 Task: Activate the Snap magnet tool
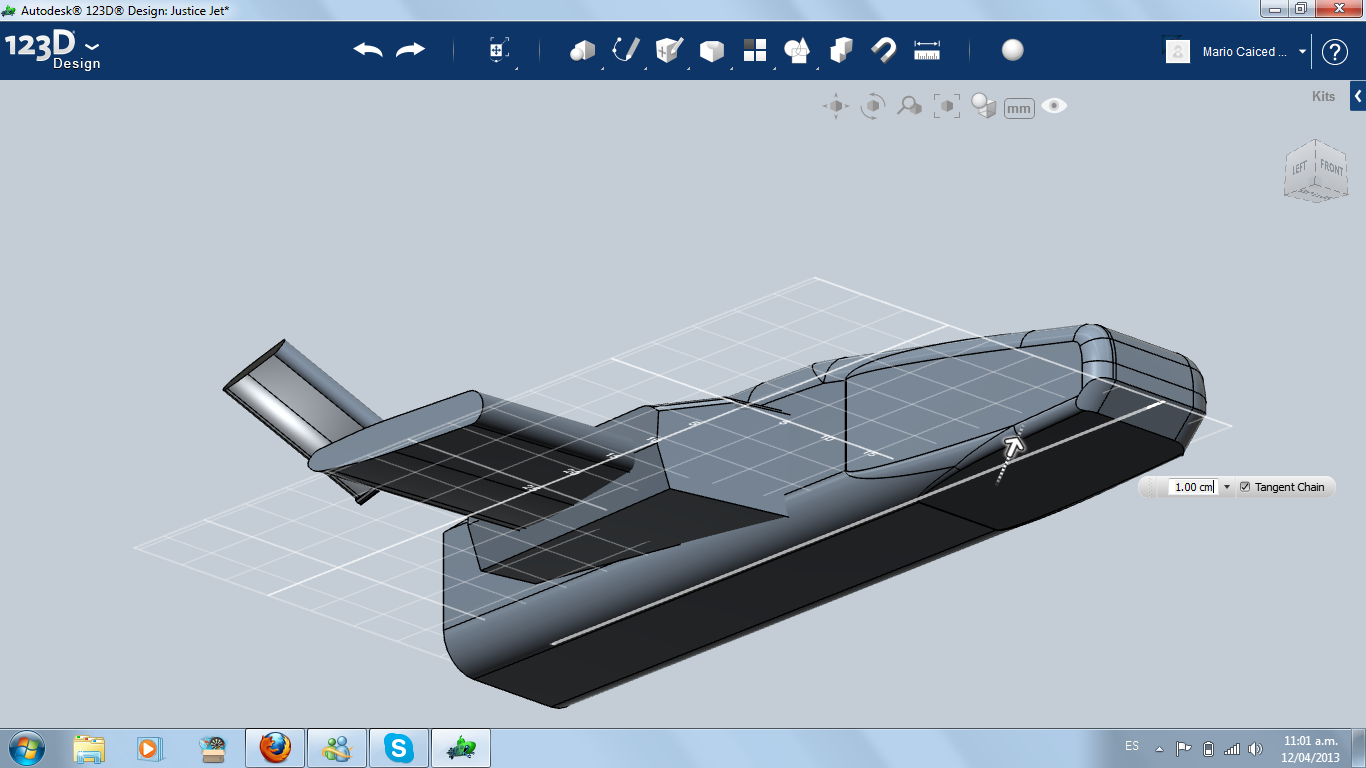(884, 51)
